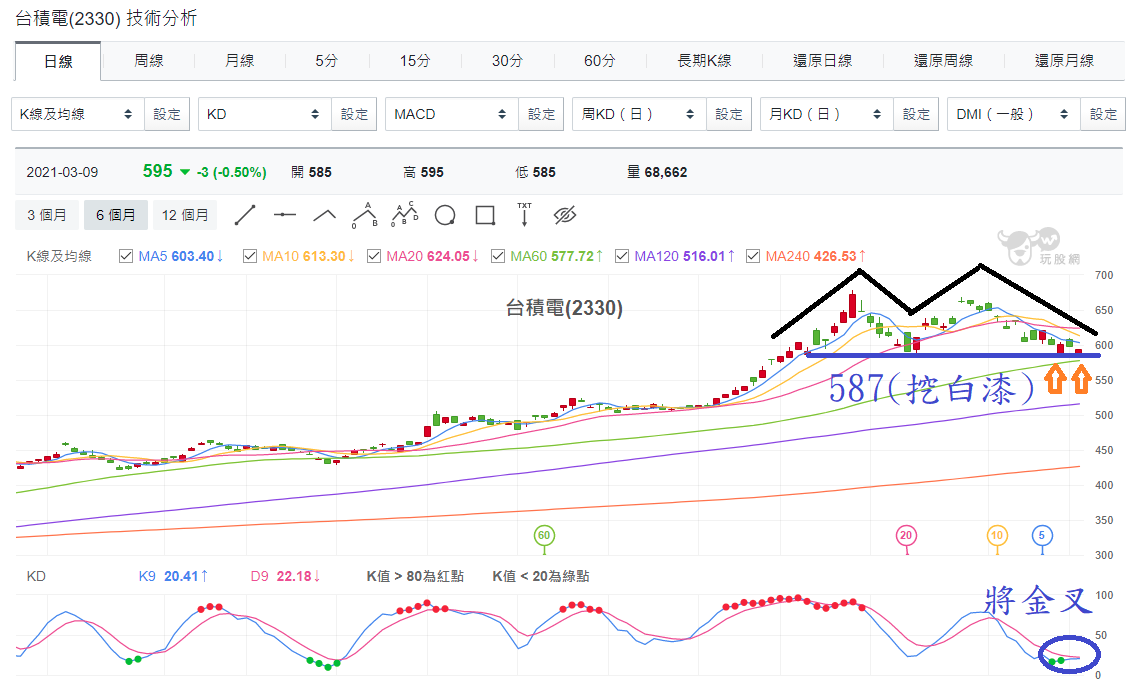Switch to the 5分 tab

[x=327, y=61]
